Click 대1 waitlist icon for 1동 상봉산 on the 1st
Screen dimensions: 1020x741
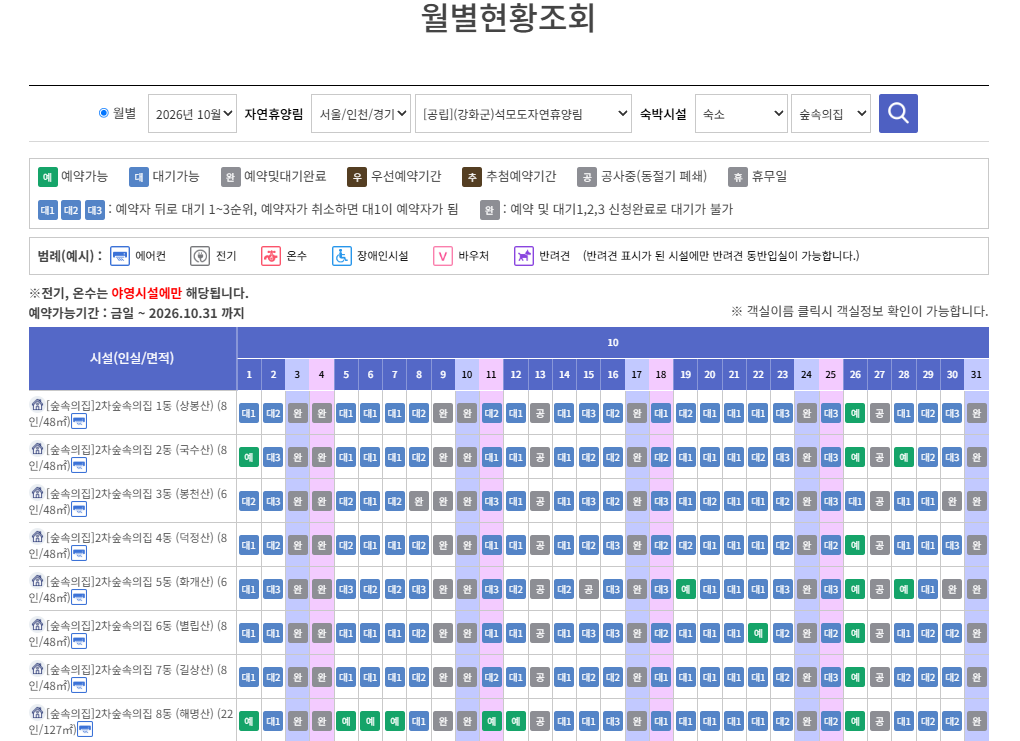tap(248, 413)
